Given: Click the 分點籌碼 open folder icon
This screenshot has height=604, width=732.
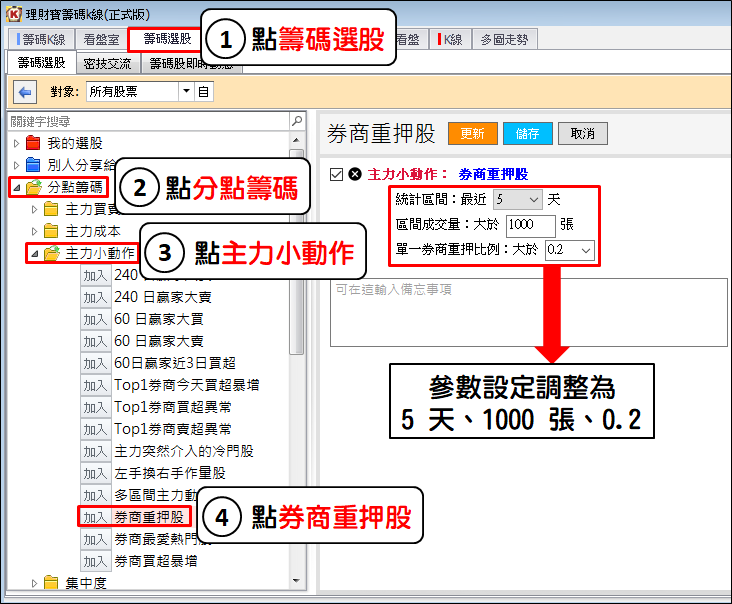Looking at the screenshot, I should point(34,187).
